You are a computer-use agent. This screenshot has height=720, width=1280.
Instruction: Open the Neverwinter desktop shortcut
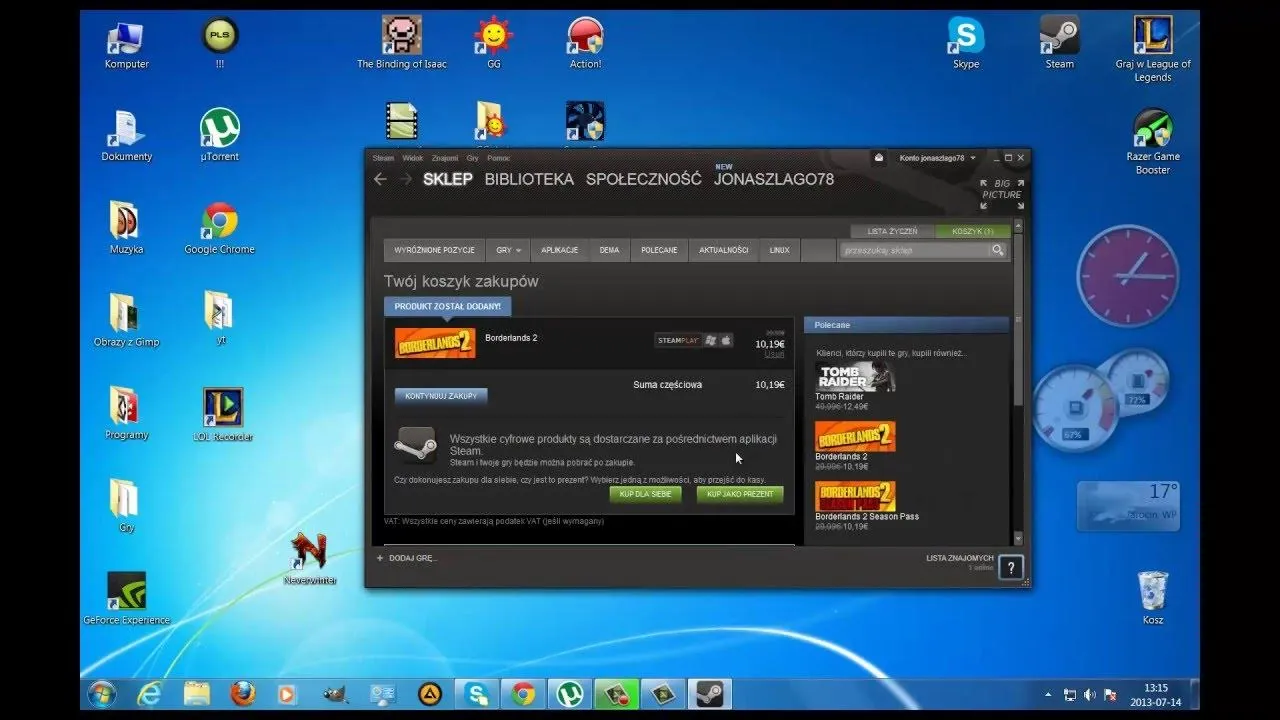tap(309, 559)
